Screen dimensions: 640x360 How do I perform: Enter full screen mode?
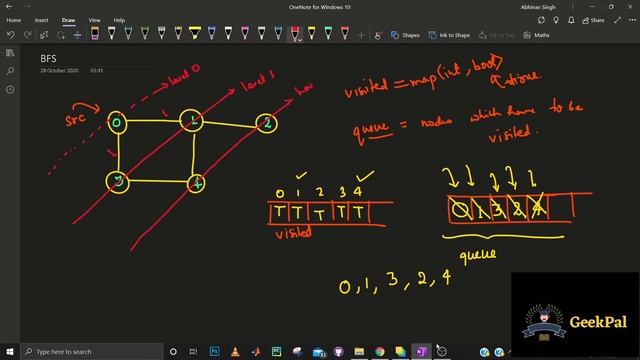tap(618, 20)
